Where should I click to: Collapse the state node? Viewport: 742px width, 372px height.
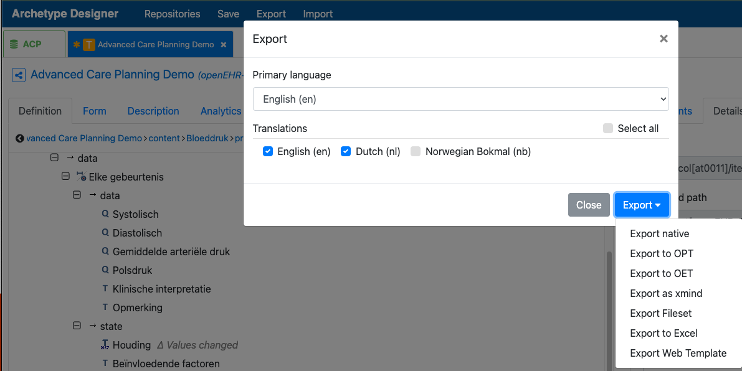pos(77,326)
